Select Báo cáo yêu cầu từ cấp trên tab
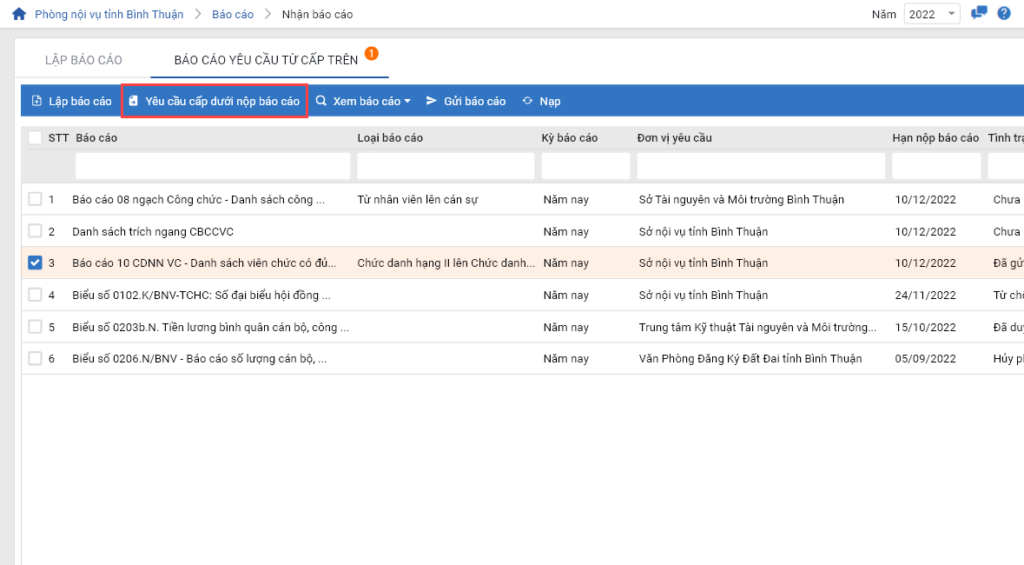 pyautogui.click(x=265, y=60)
